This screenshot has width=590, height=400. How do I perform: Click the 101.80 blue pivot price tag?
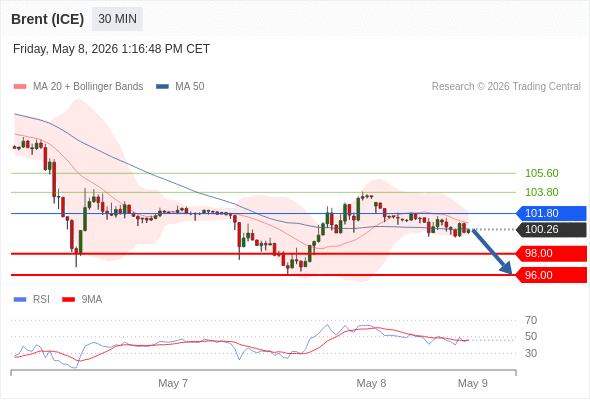pos(552,213)
